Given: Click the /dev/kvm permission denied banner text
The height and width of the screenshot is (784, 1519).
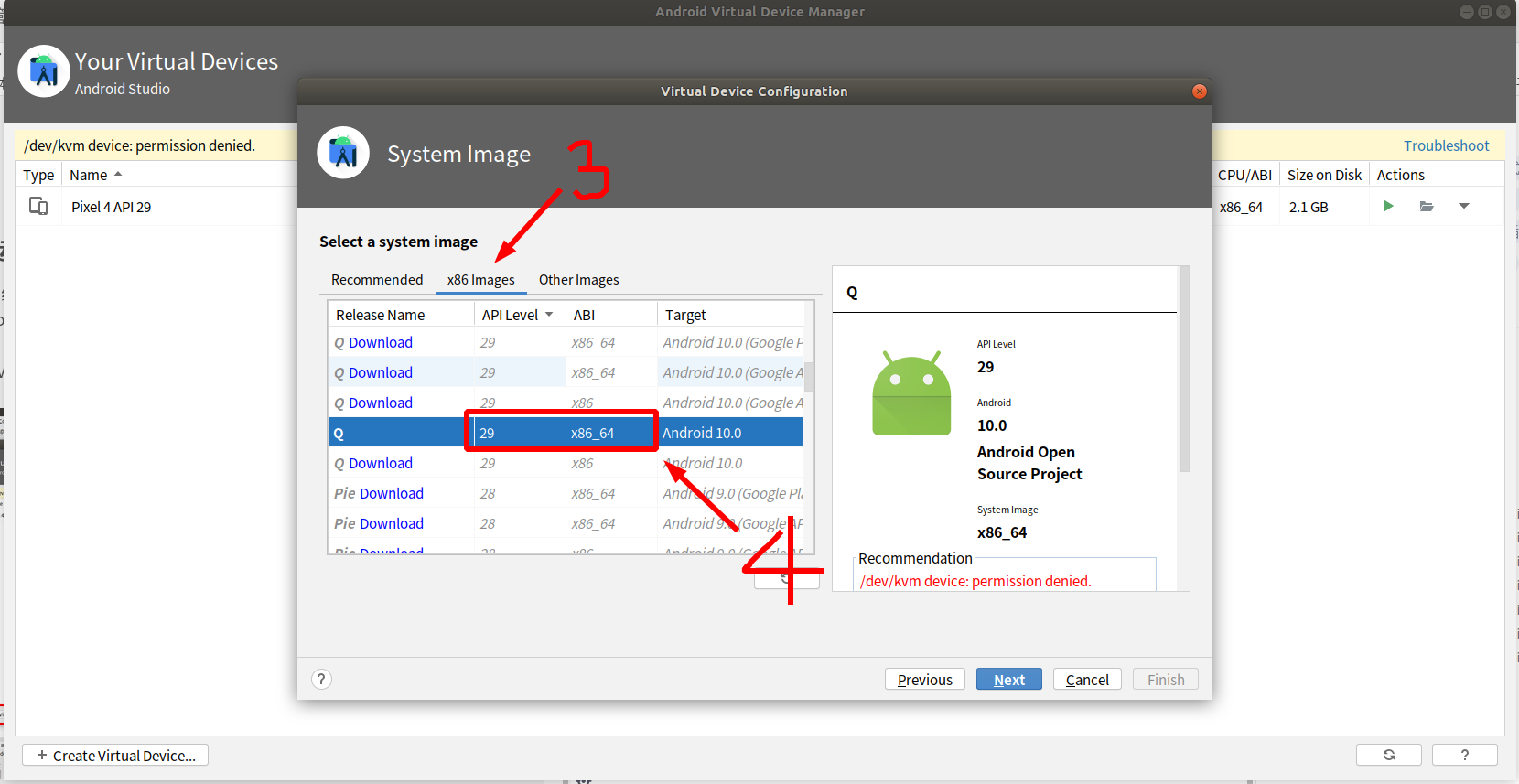Looking at the screenshot, I should 139,145.
